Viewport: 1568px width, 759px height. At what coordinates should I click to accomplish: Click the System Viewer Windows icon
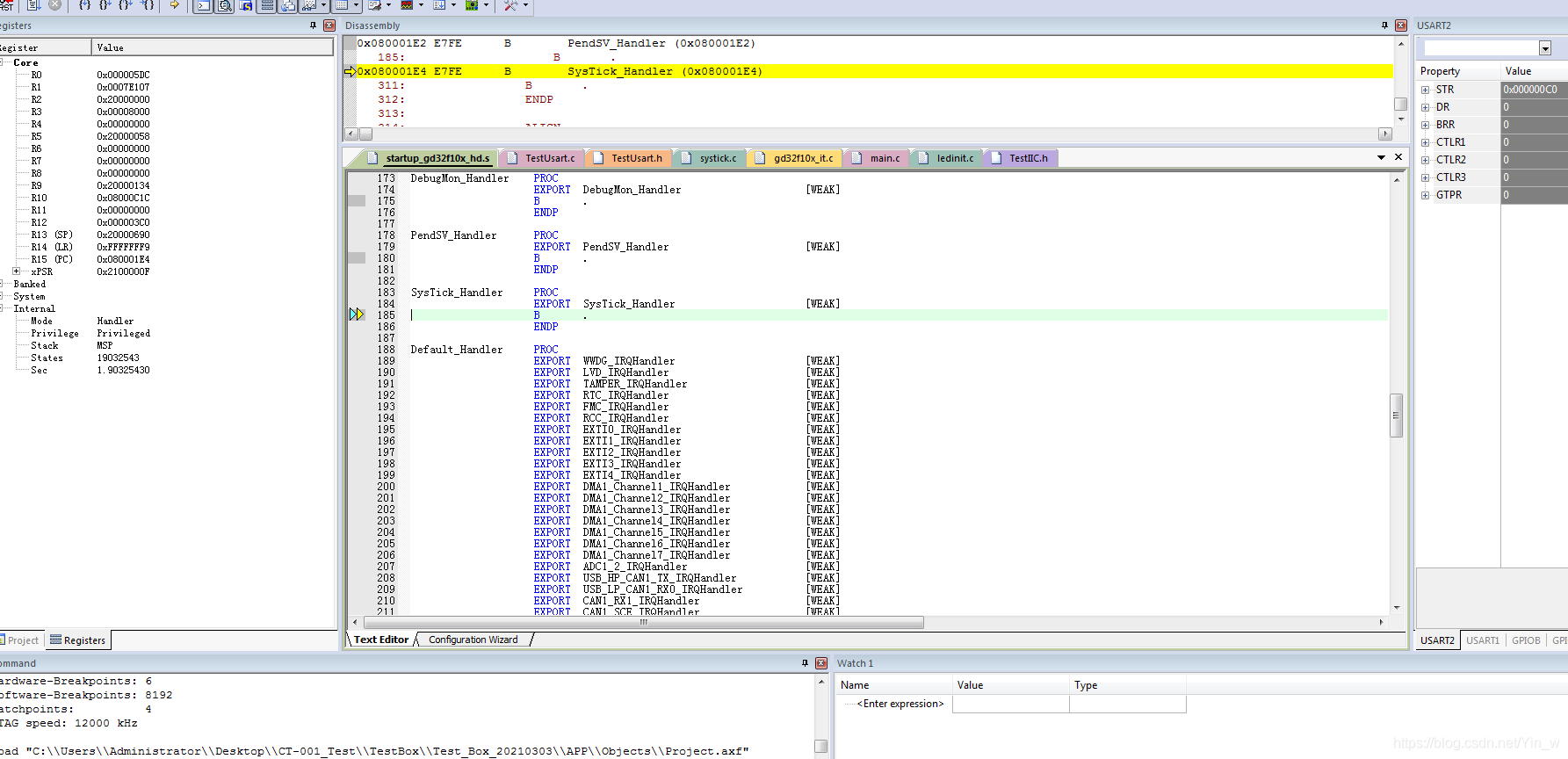tap(472, 5)
